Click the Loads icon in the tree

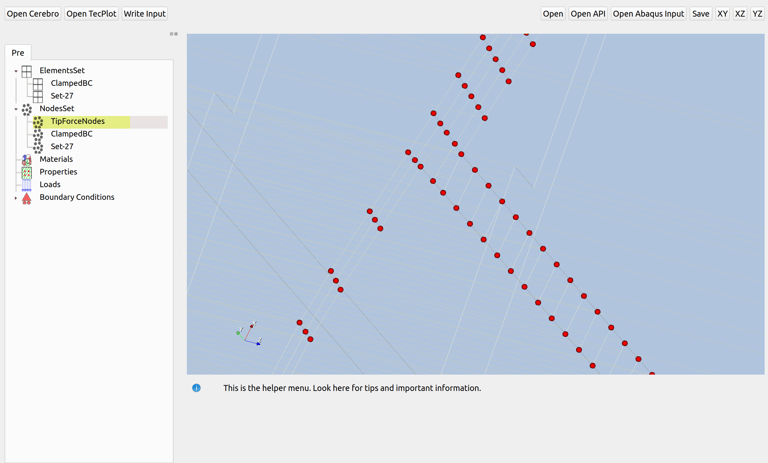click(26, 185)
